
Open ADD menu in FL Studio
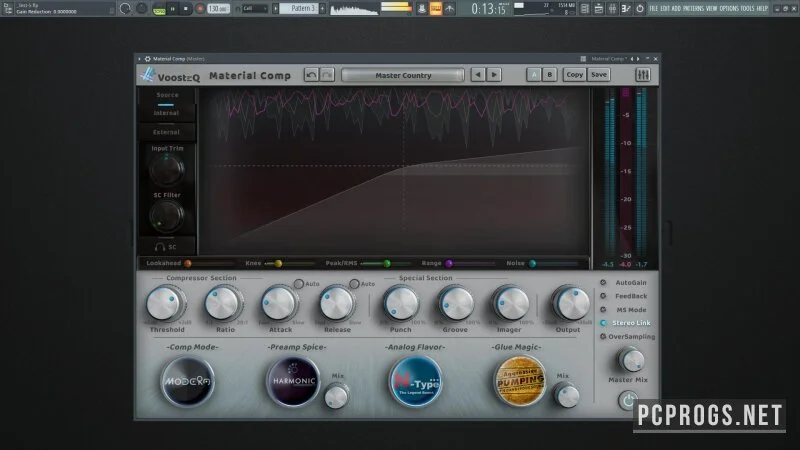click(676, 9)
